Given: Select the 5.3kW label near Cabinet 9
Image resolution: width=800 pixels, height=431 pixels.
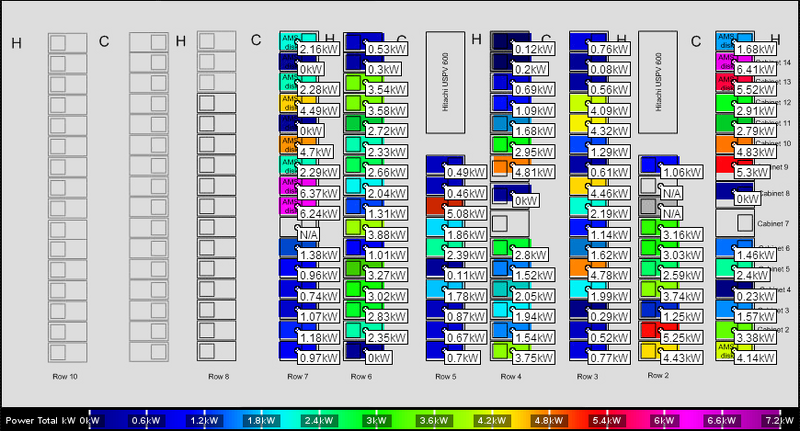Looking at the screenshot, I should (753, 172).
